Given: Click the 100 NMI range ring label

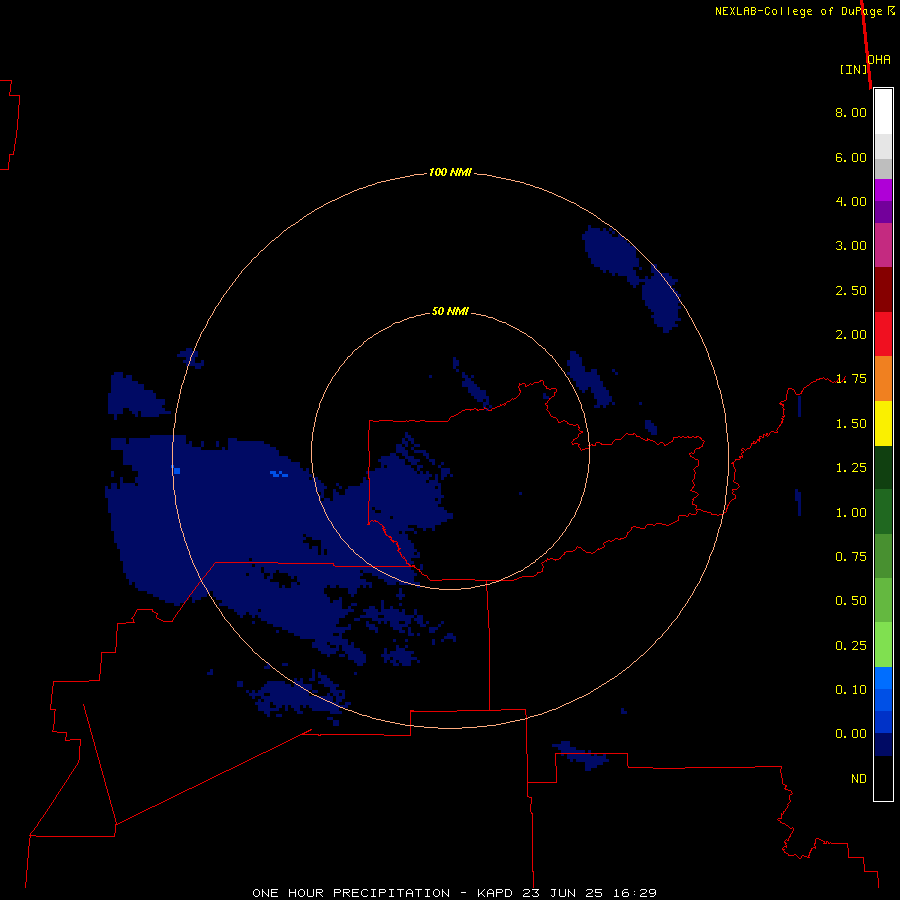Looking at the screenshot, I should (x=450, y=172).
